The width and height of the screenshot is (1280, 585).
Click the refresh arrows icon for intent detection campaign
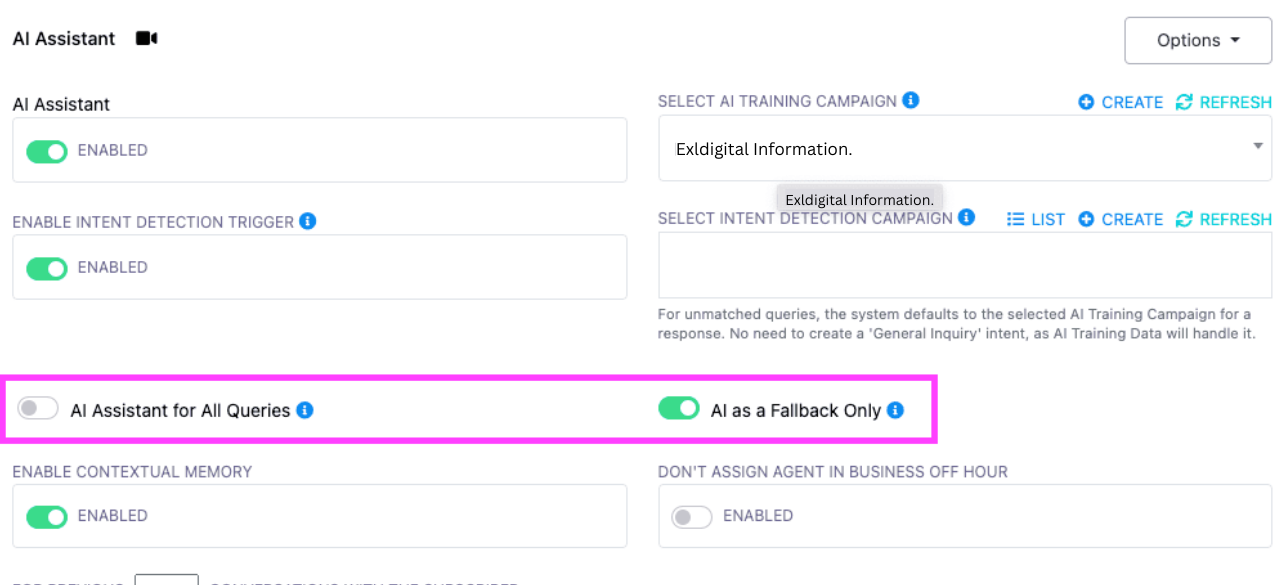(1184, 219)
